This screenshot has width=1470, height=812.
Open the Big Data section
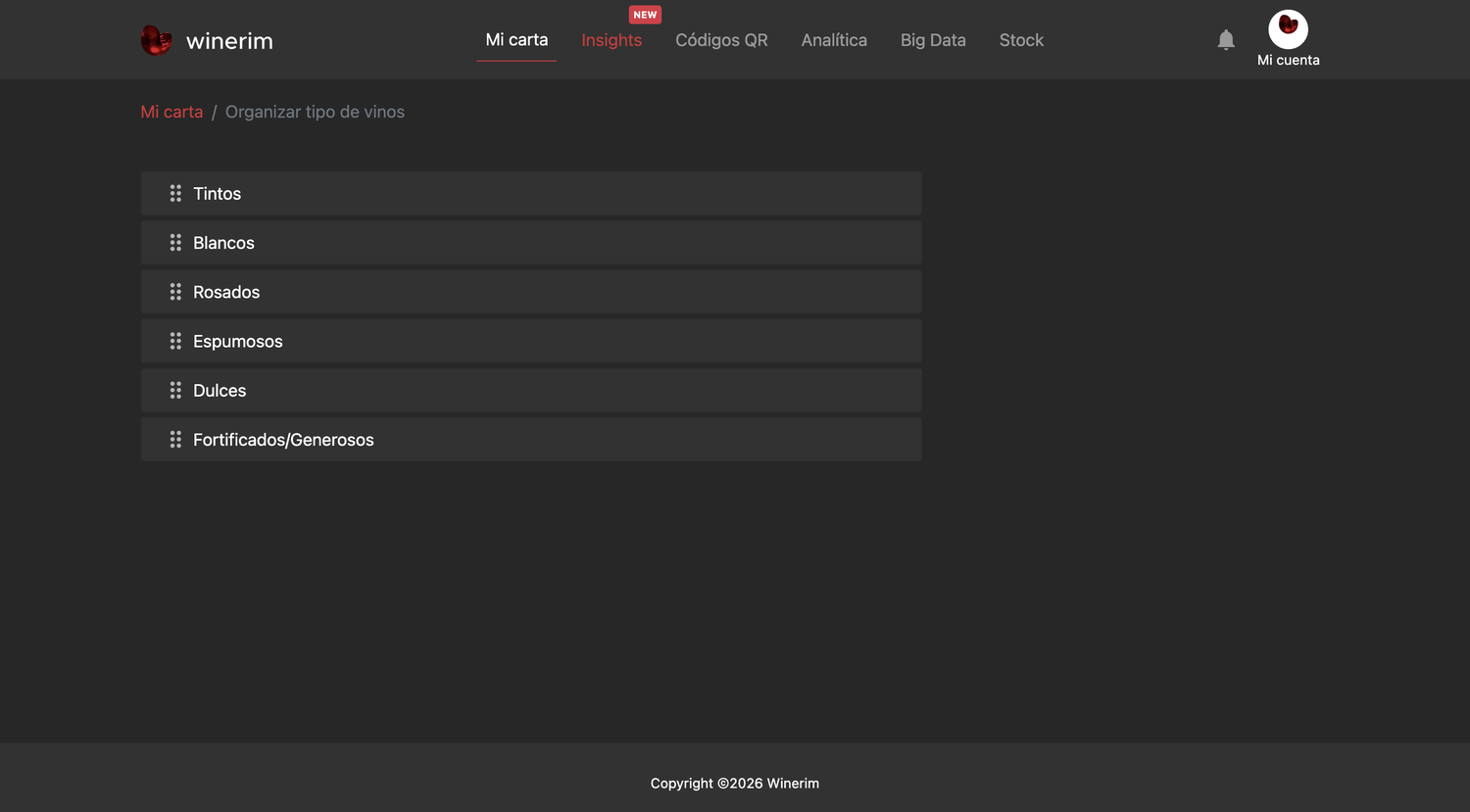[x=933, y=40]
